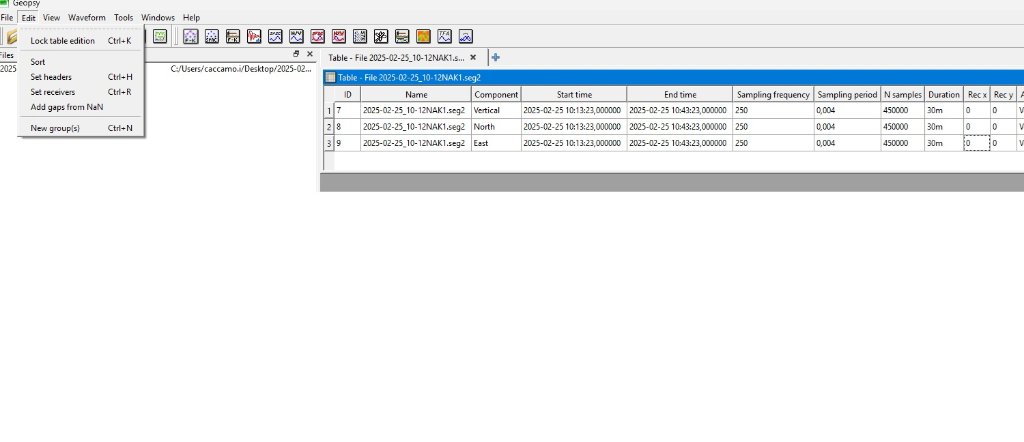Select New group(s) menu entry

coord(55,128)
